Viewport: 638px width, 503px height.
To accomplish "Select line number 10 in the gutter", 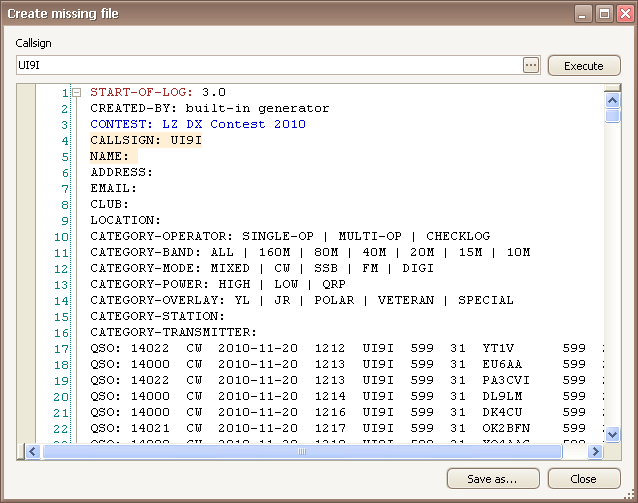I will pyautogui.click(x=61, y=236).
